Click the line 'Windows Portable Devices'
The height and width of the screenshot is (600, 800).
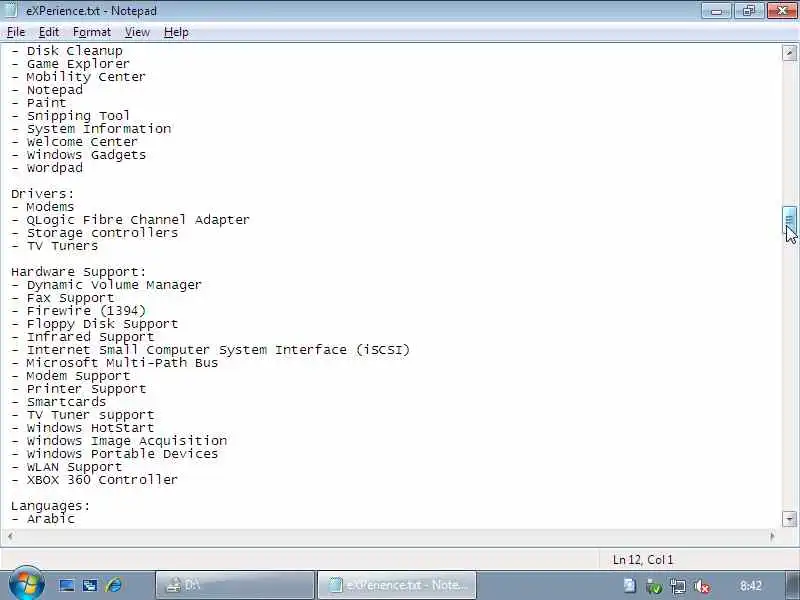(x=114, y=454)
